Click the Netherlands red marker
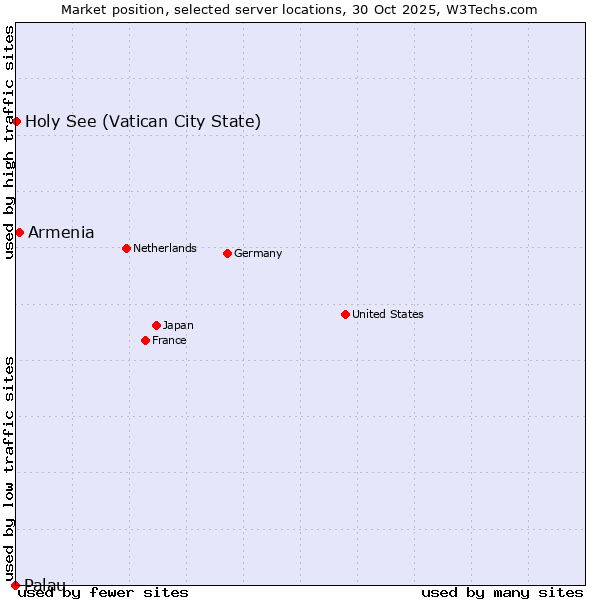Image resolution: width=600 pixels, height=600 pixels. pyautogui.click(x=126, y=248)
